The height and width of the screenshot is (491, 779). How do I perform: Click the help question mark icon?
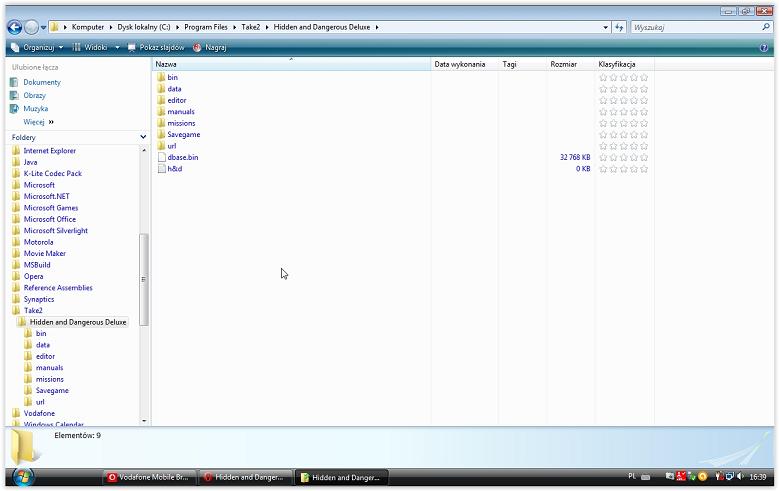tap(764, 47)
